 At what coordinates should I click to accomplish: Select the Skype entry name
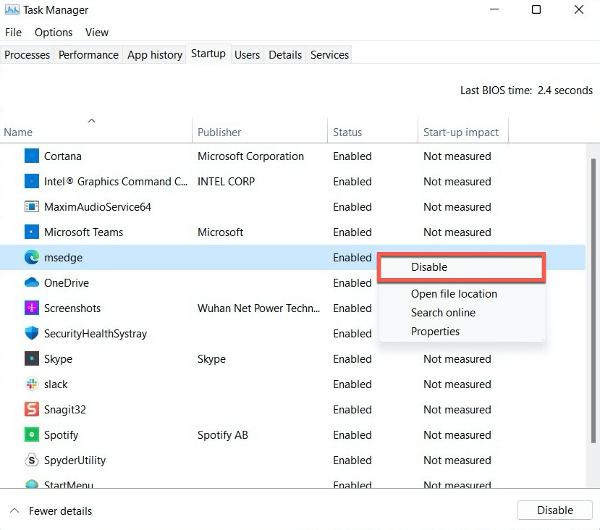tap(58, 359)
